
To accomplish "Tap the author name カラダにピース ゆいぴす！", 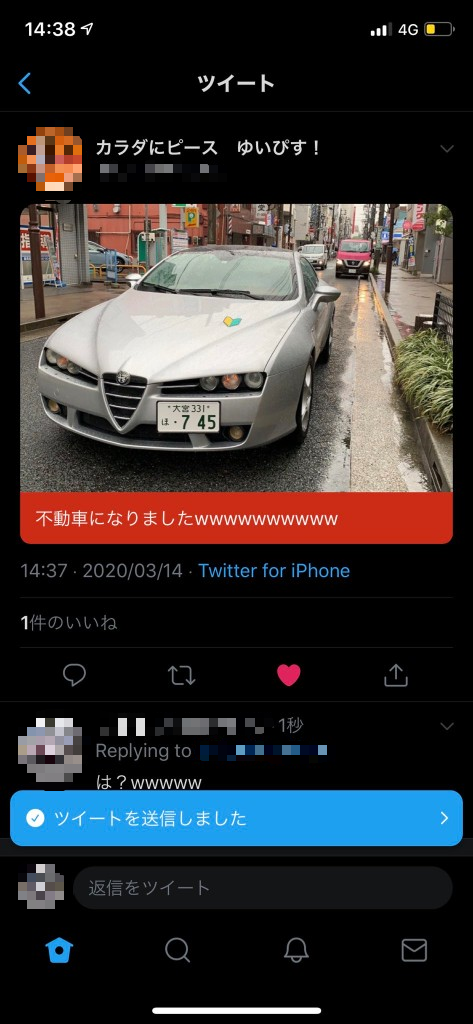I will (x=209, y=148).
